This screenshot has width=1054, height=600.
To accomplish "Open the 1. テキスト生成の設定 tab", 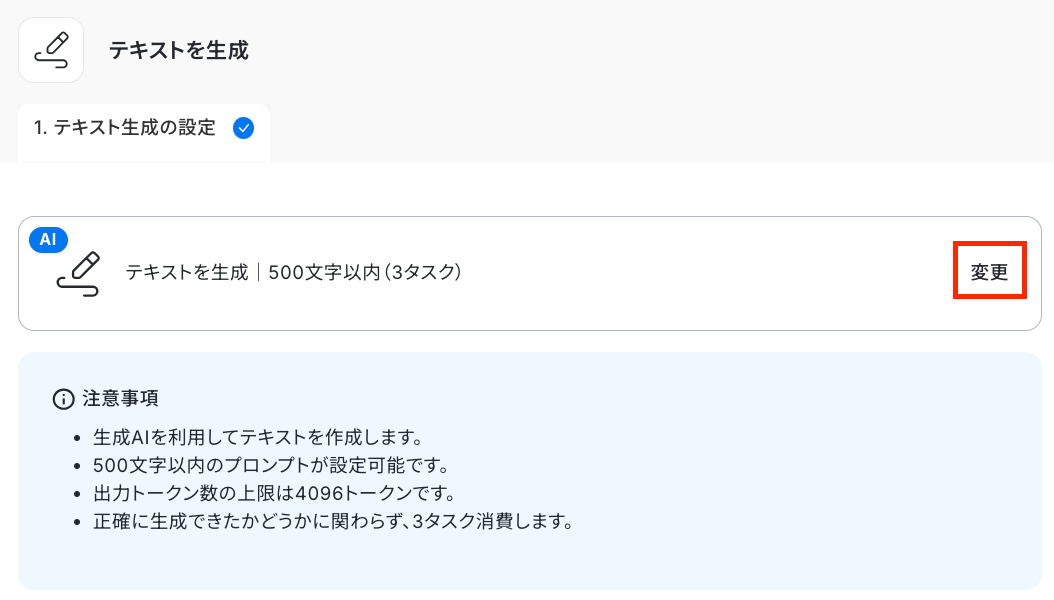I will (125, 128).
